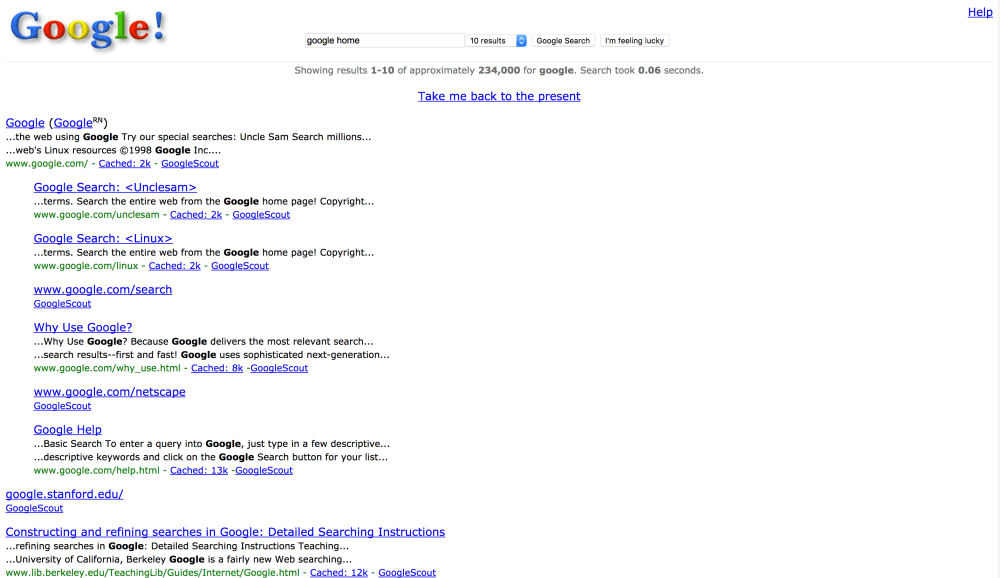Open the first Google result link
This screenshot has height=578, width=1000.
[24, 122]
